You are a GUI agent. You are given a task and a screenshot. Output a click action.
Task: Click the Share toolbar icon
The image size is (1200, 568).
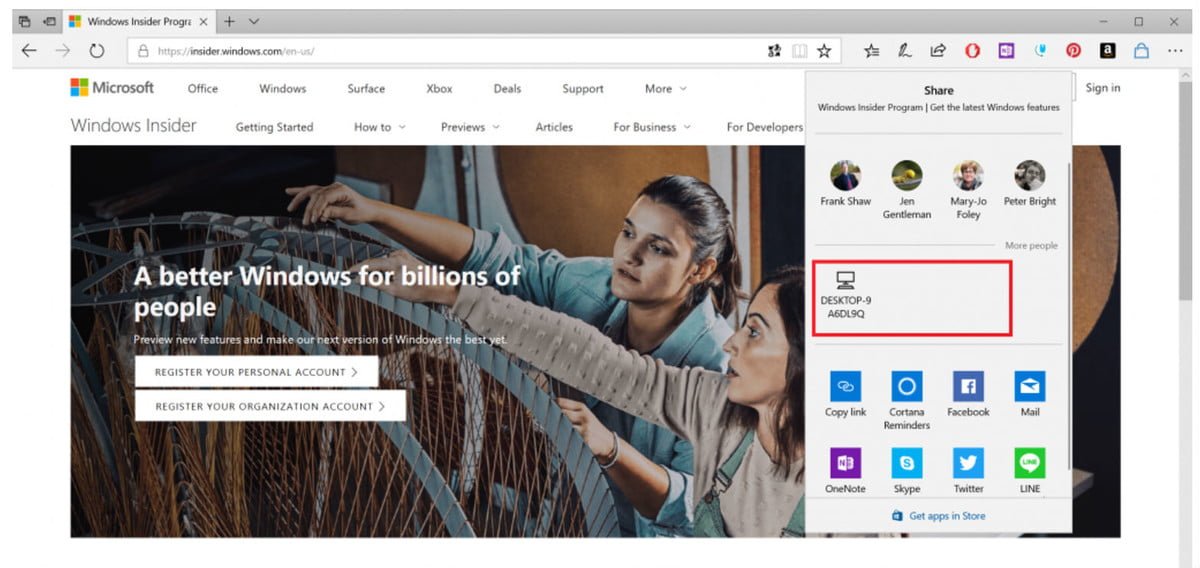click(x=938, y=50)
